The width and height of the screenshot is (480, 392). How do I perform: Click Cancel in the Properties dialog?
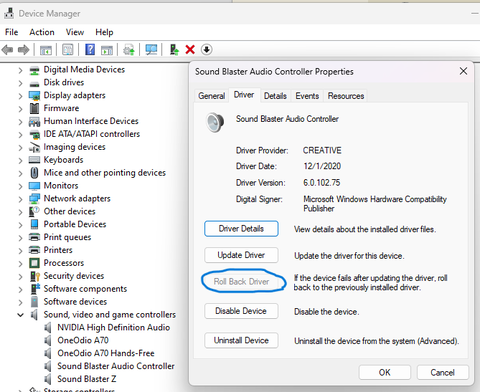click(443, 372)
